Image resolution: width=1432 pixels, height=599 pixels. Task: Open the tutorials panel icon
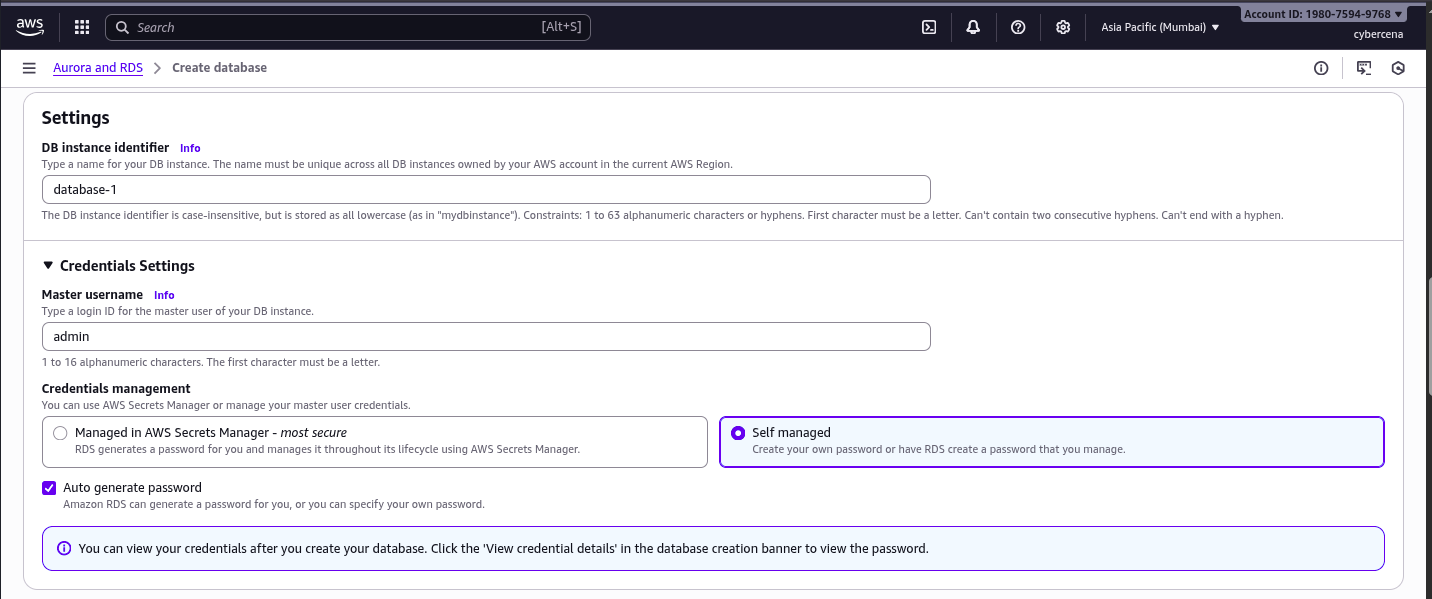1364,68
